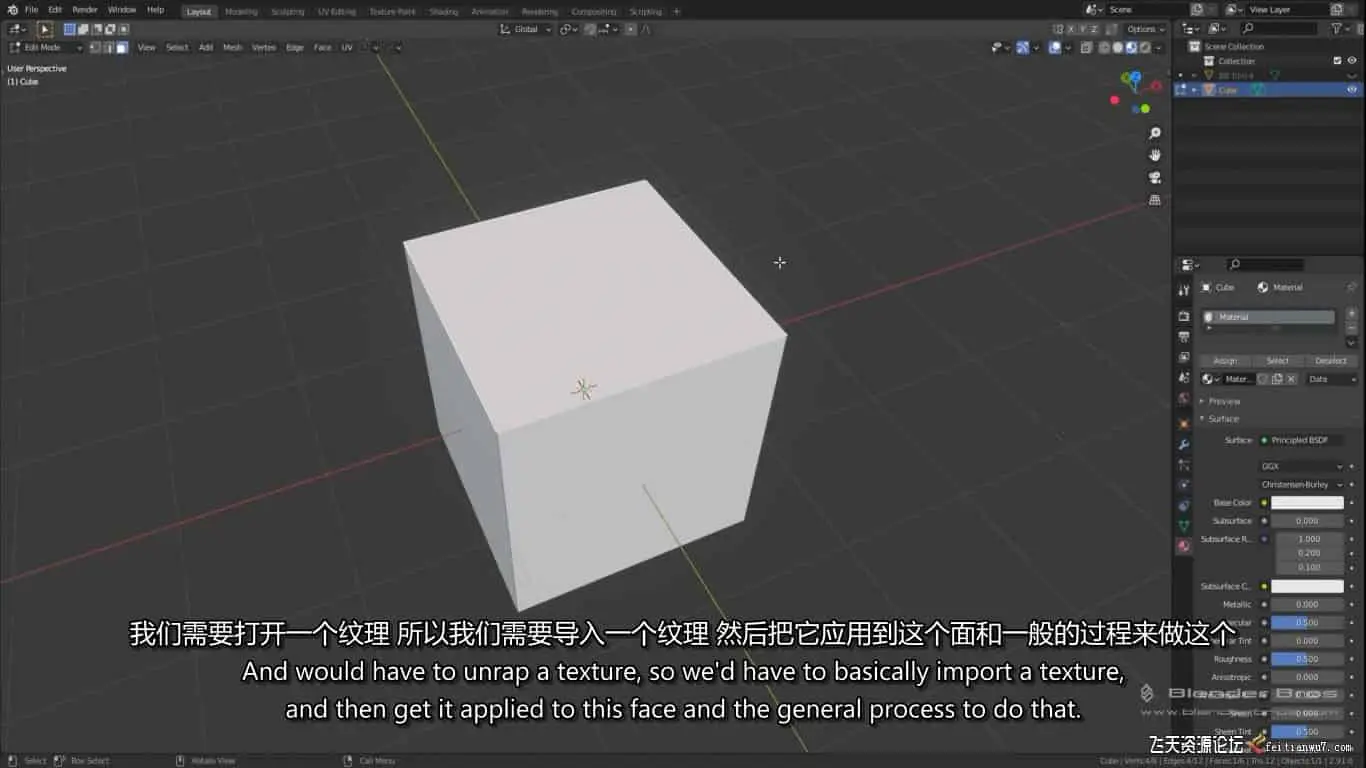Open the Material properties tab icon
1366x768 pixels.
point(1184,546)
